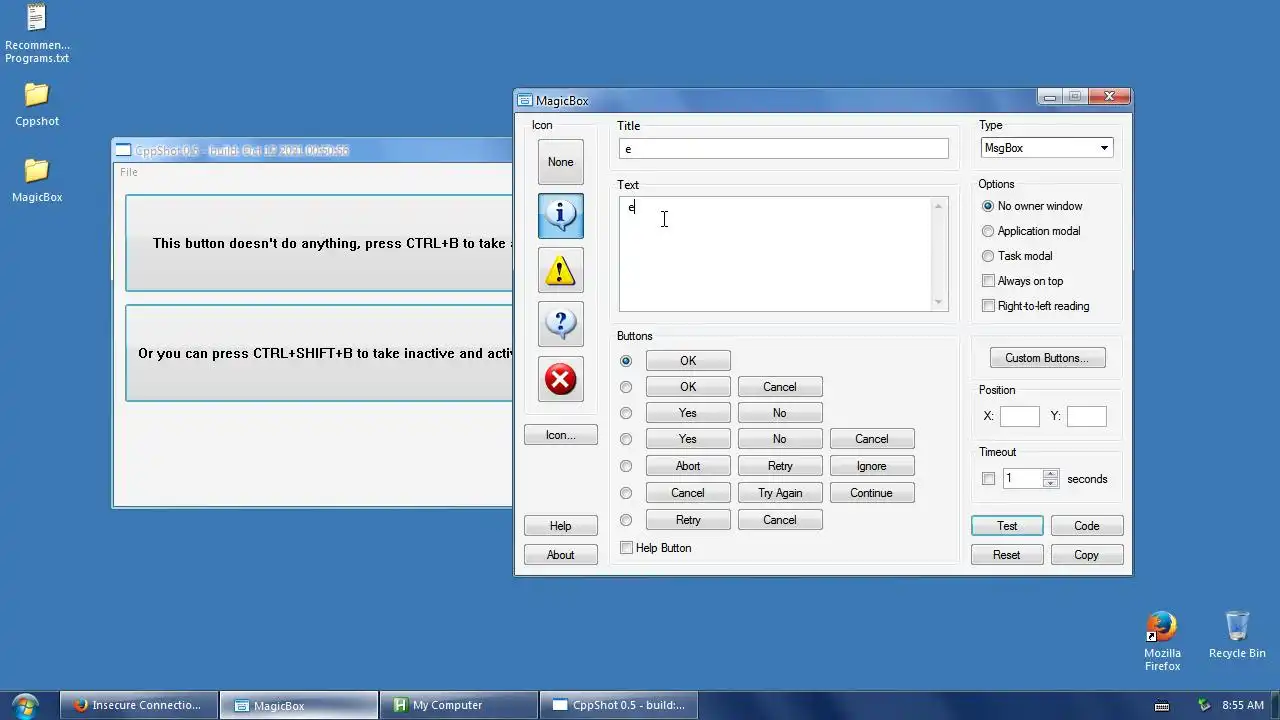Click the About button
This screenshot has width=1280, height=720.
[x=560, y=555]
